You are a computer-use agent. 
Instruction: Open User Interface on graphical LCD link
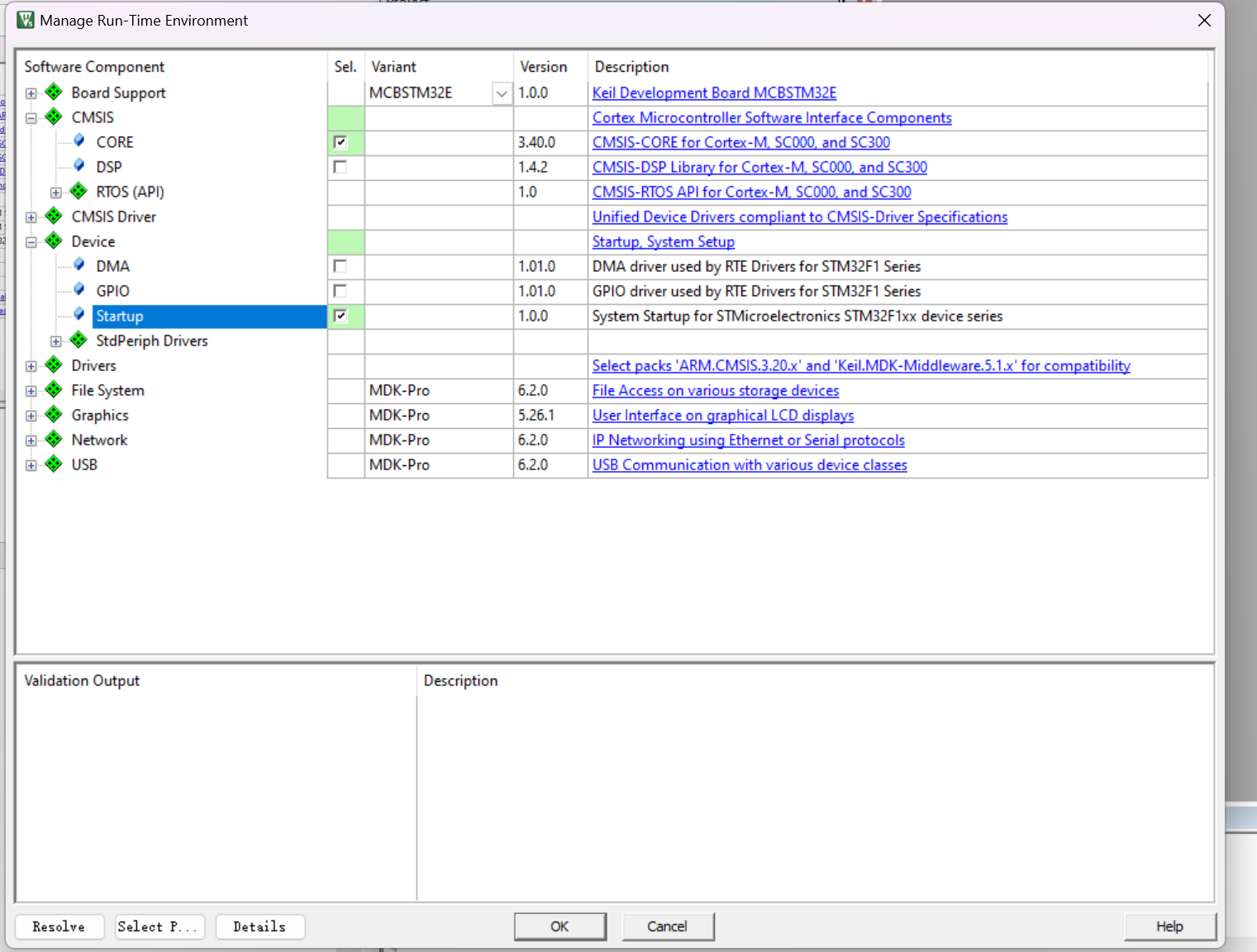pos(723,416)
